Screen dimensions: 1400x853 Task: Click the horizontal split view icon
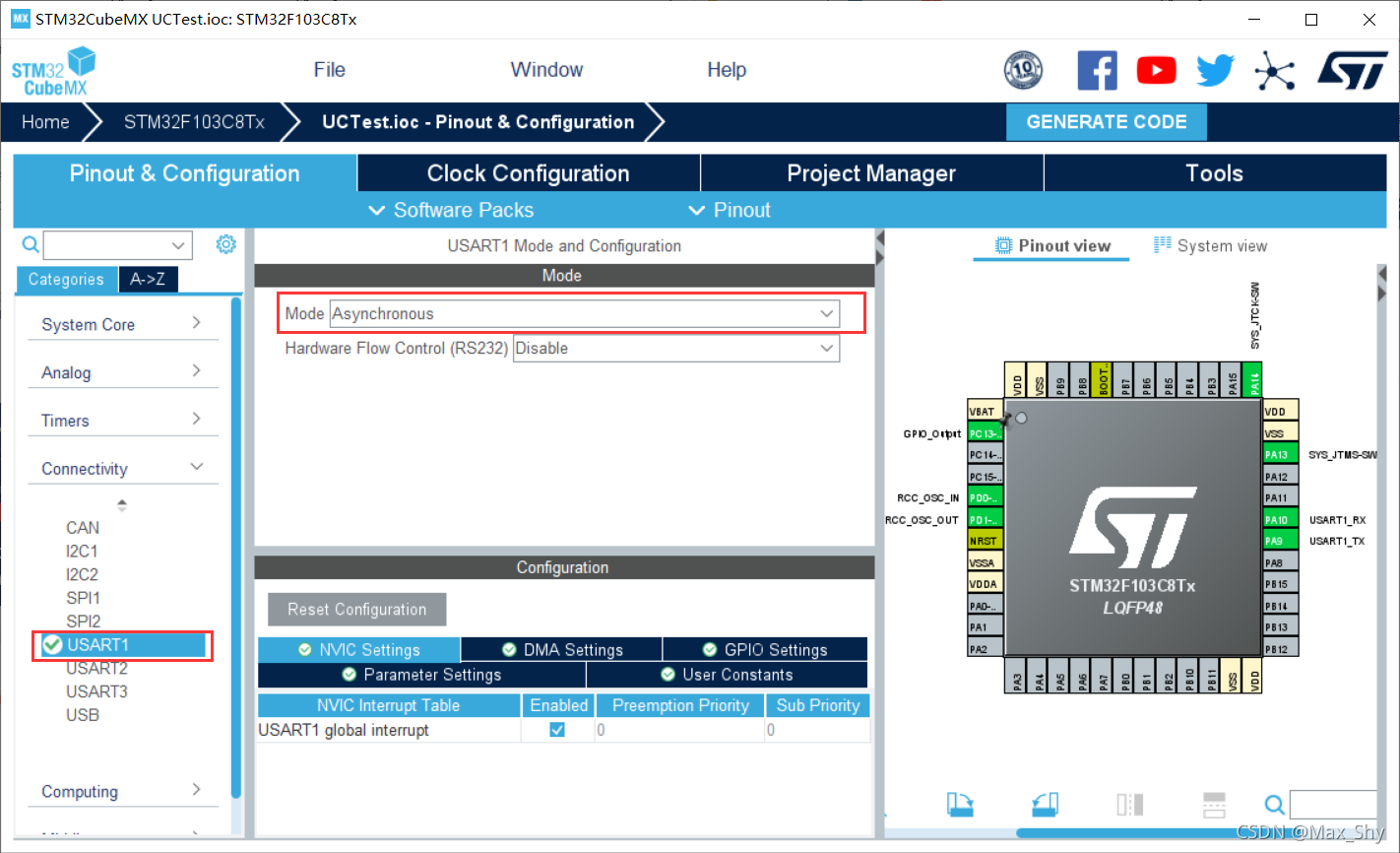point(1215,804)
